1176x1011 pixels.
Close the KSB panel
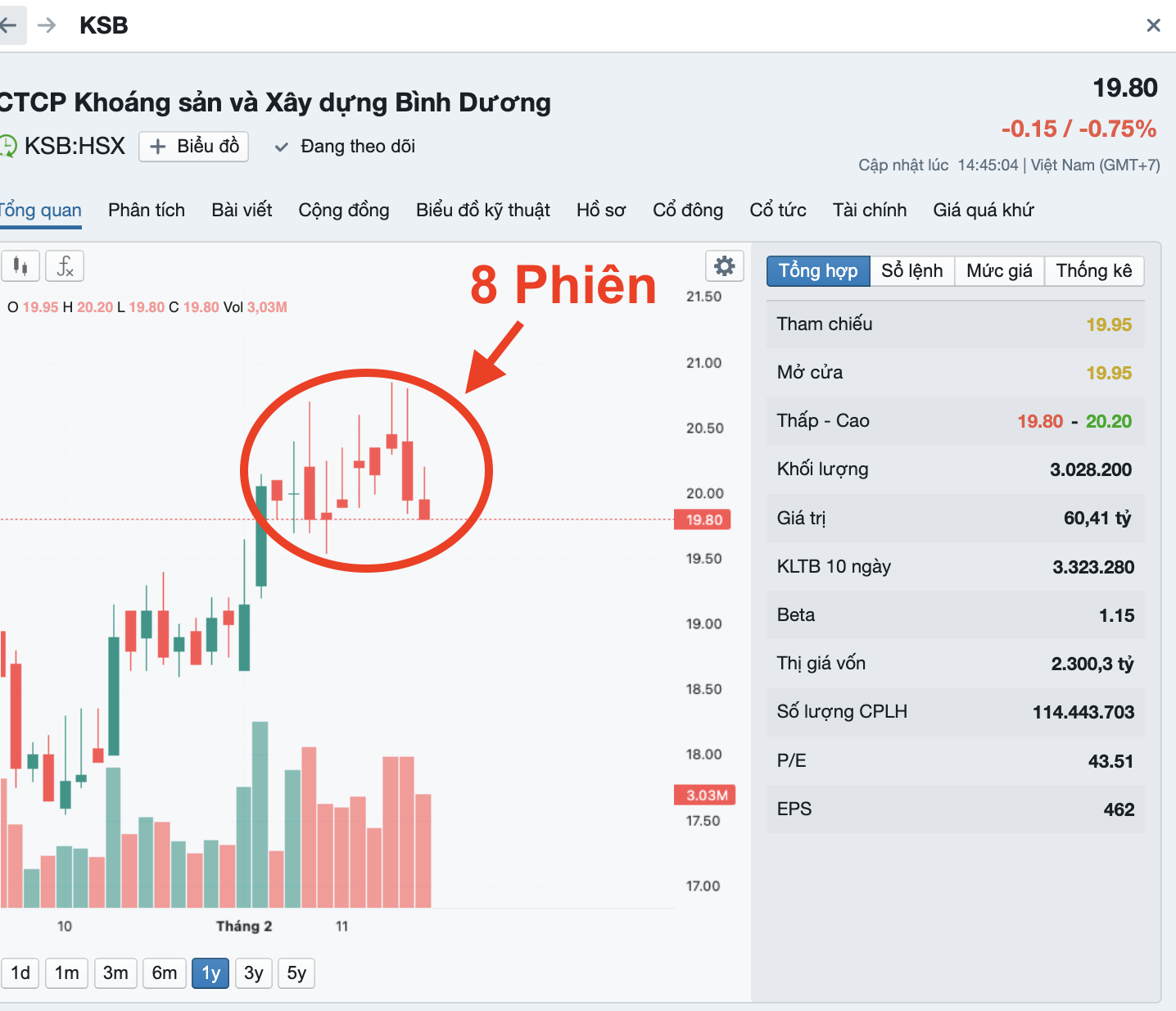(x=1153, y=25)
